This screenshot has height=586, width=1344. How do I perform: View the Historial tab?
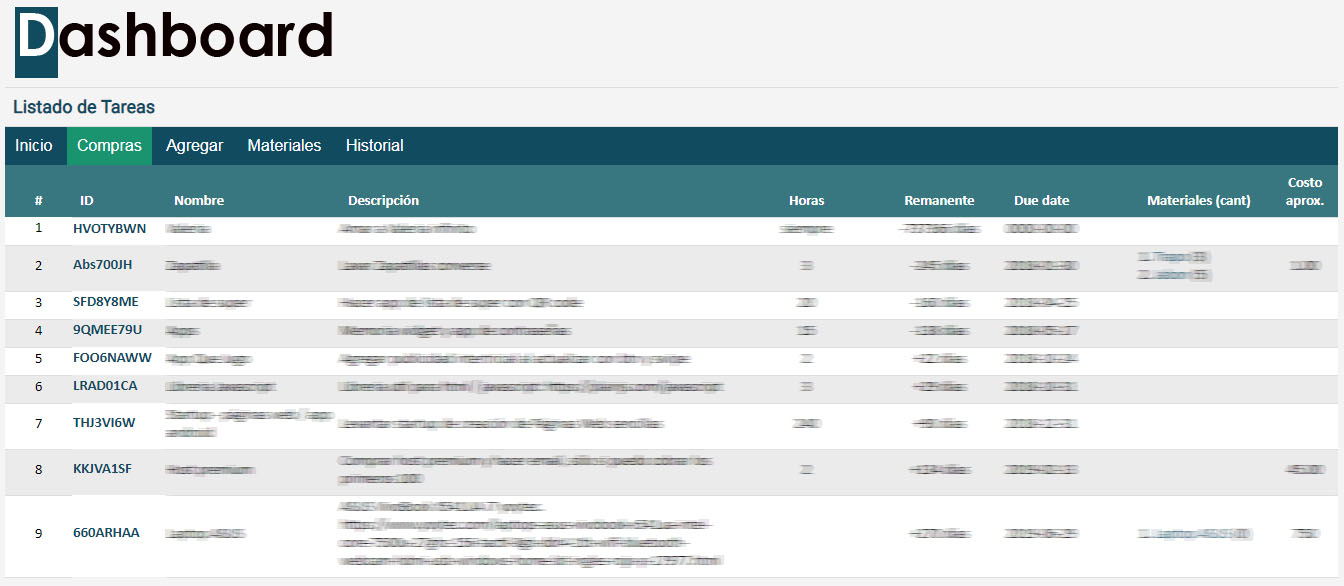tap(374, 146)
